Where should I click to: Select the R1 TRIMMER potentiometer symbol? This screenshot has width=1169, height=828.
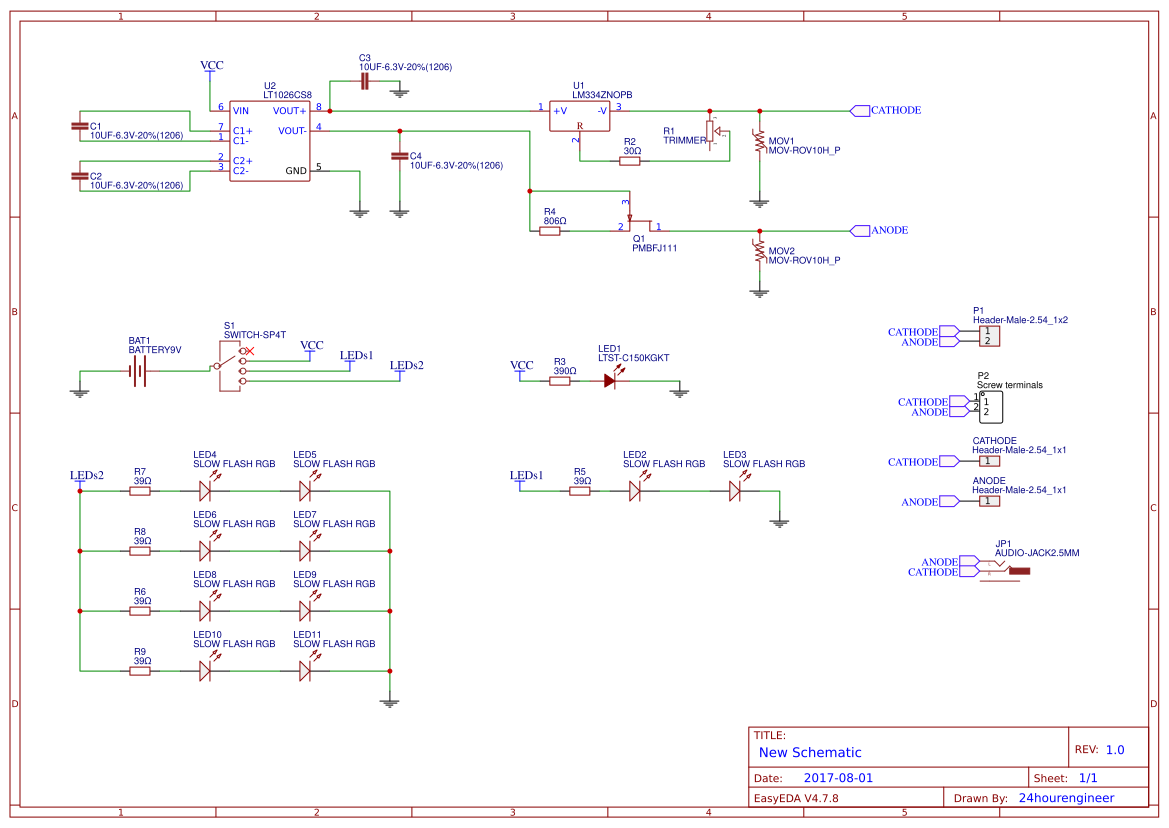click(710, 130)
